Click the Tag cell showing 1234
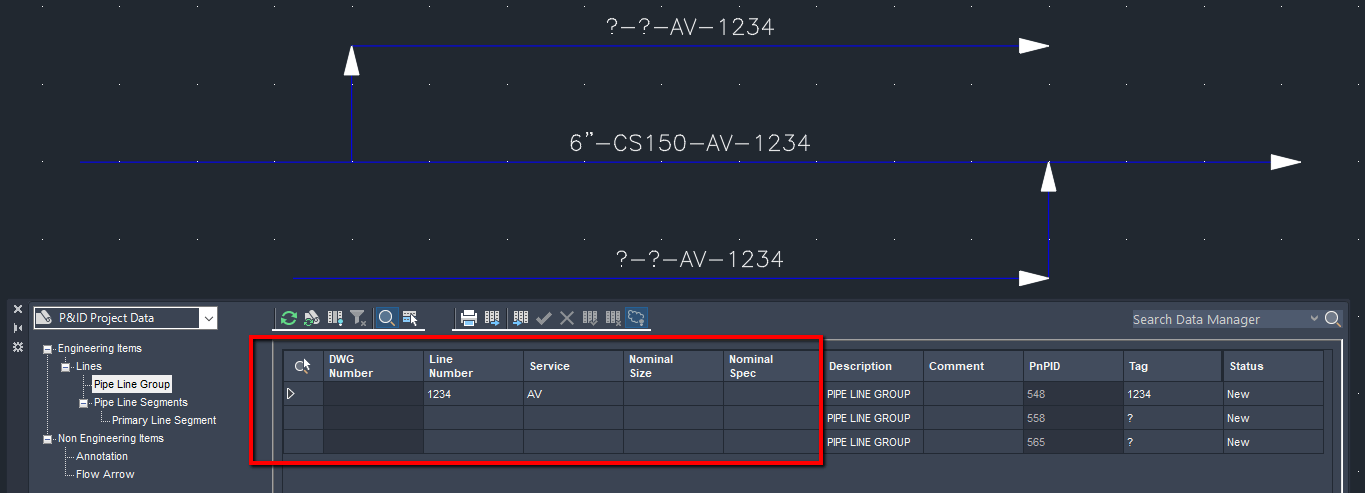 [x=1173, y=394]
